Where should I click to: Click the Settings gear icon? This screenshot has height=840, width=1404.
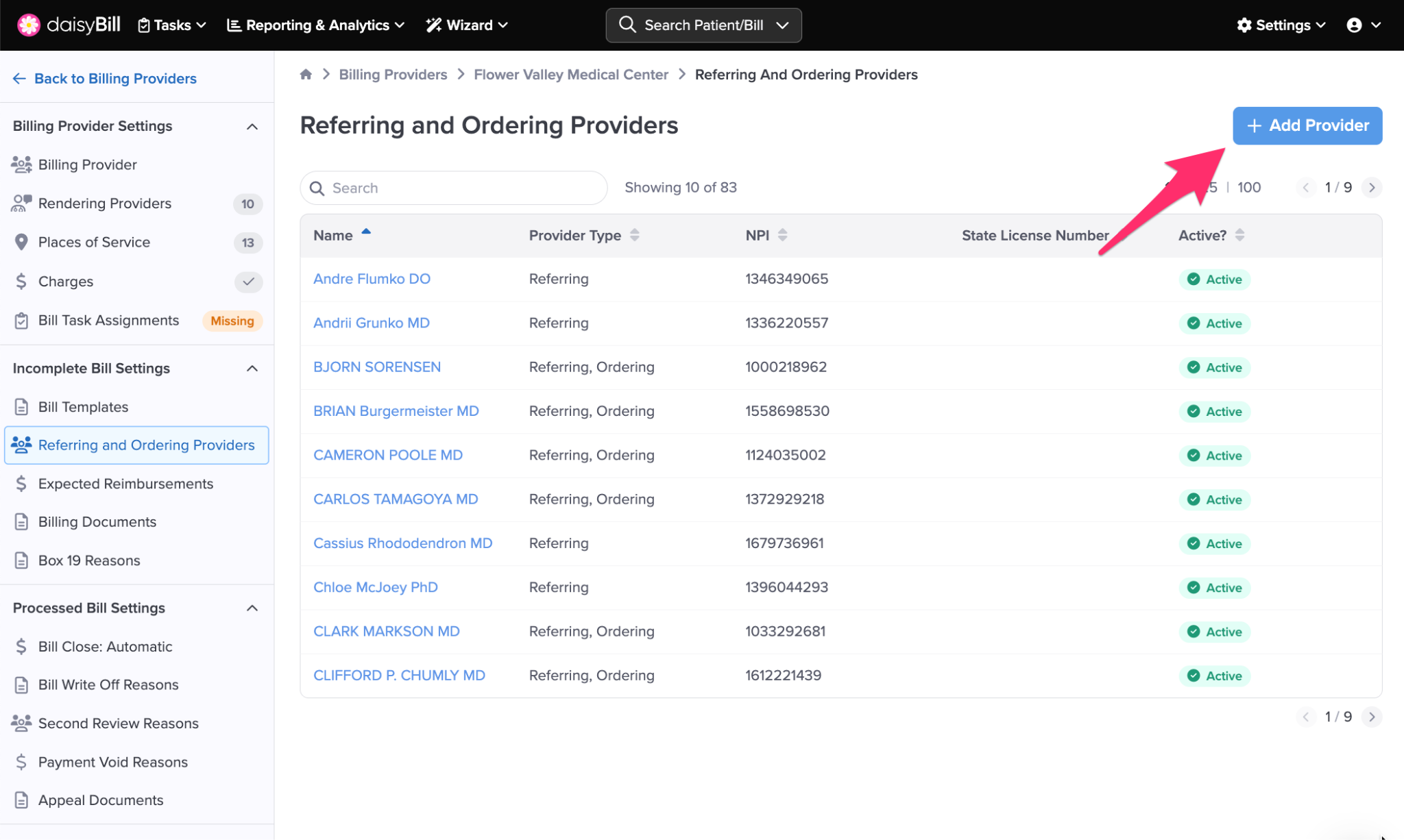tap(1244, 25)
